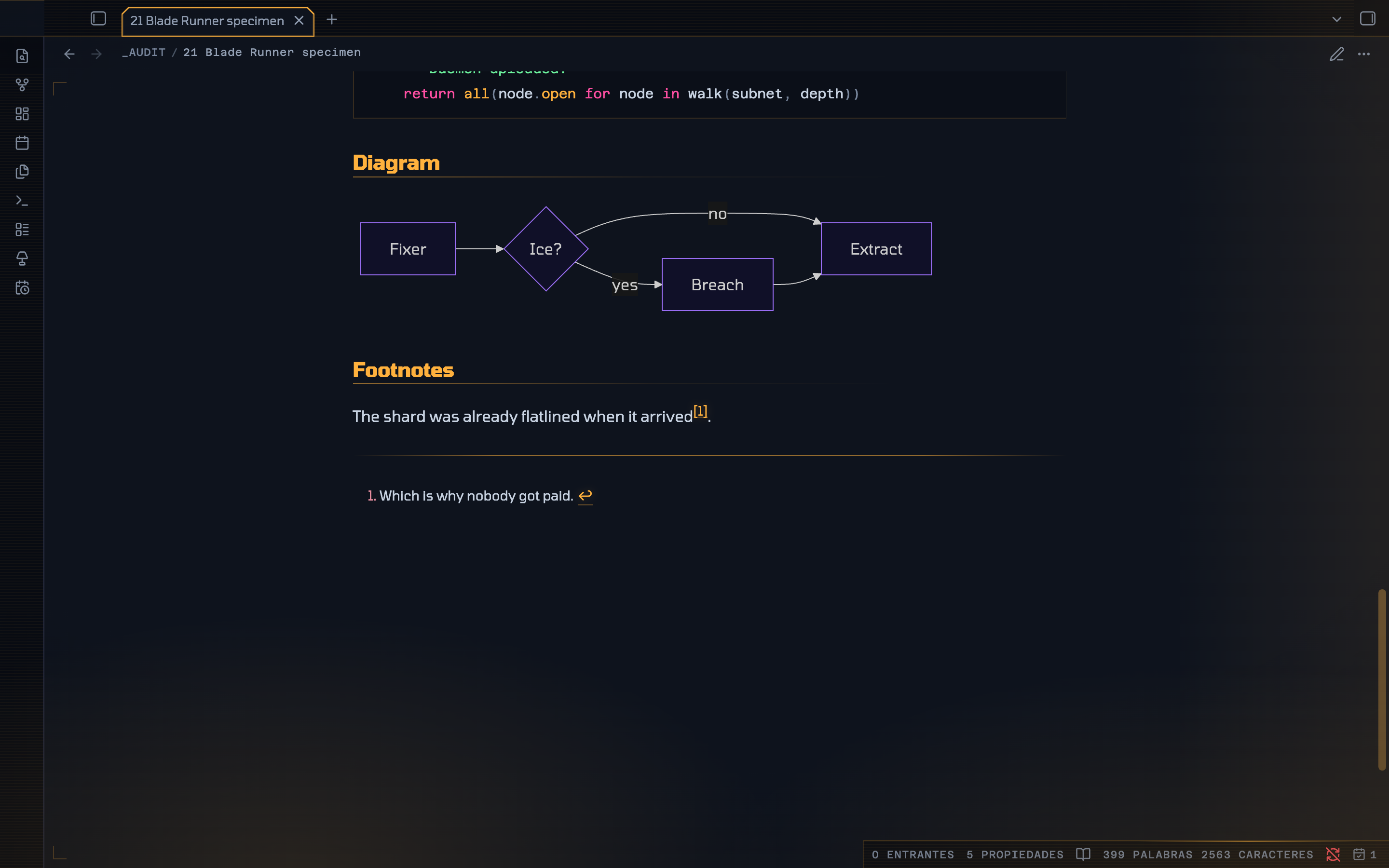Click the footnote text 'Which is why nobody got paid.'
Viewport: 1389px width, 868px height.
pyautogui.click(x=477, y=496)
